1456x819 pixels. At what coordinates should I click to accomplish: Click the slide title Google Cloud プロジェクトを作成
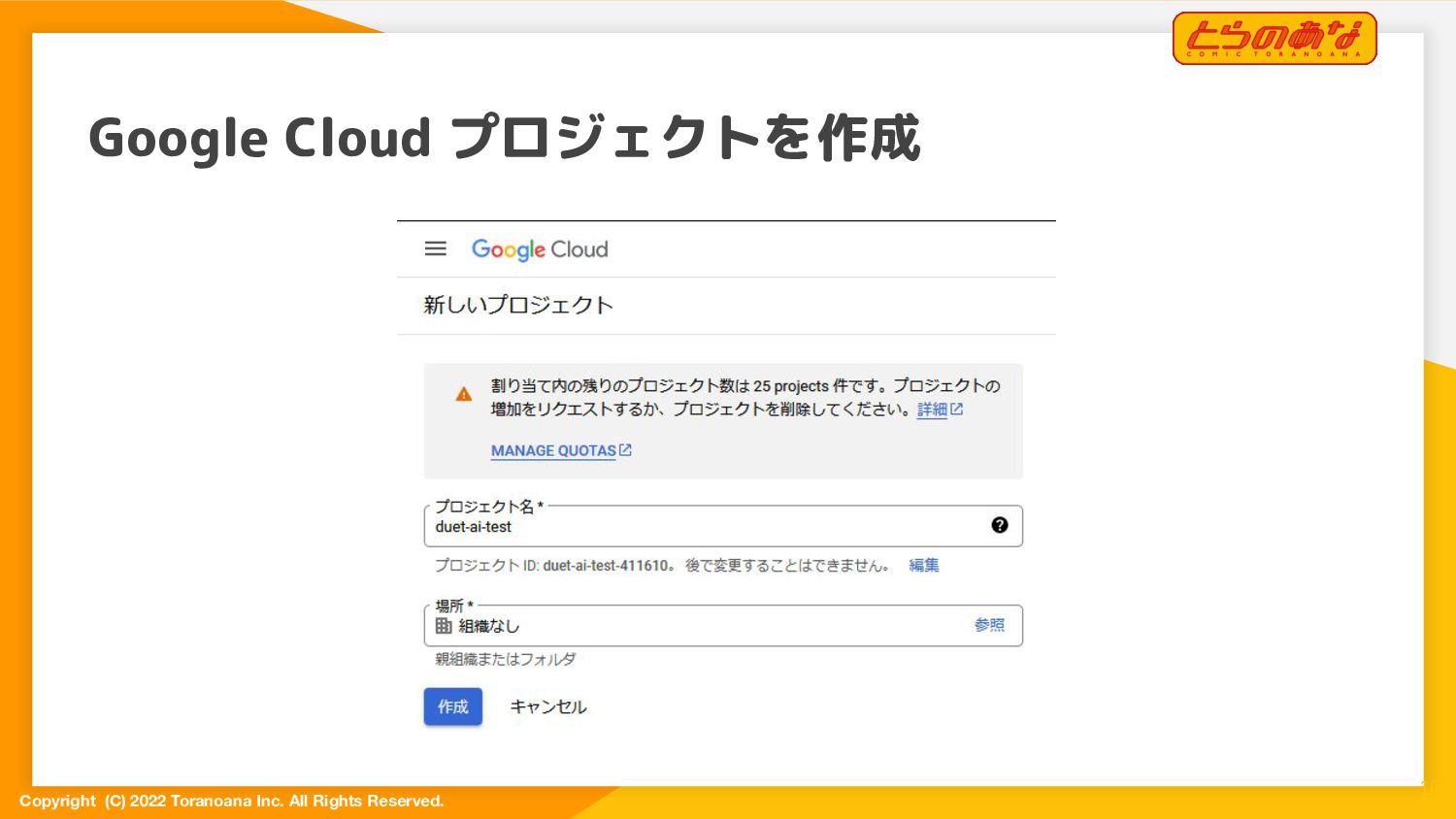click(504, 137)
